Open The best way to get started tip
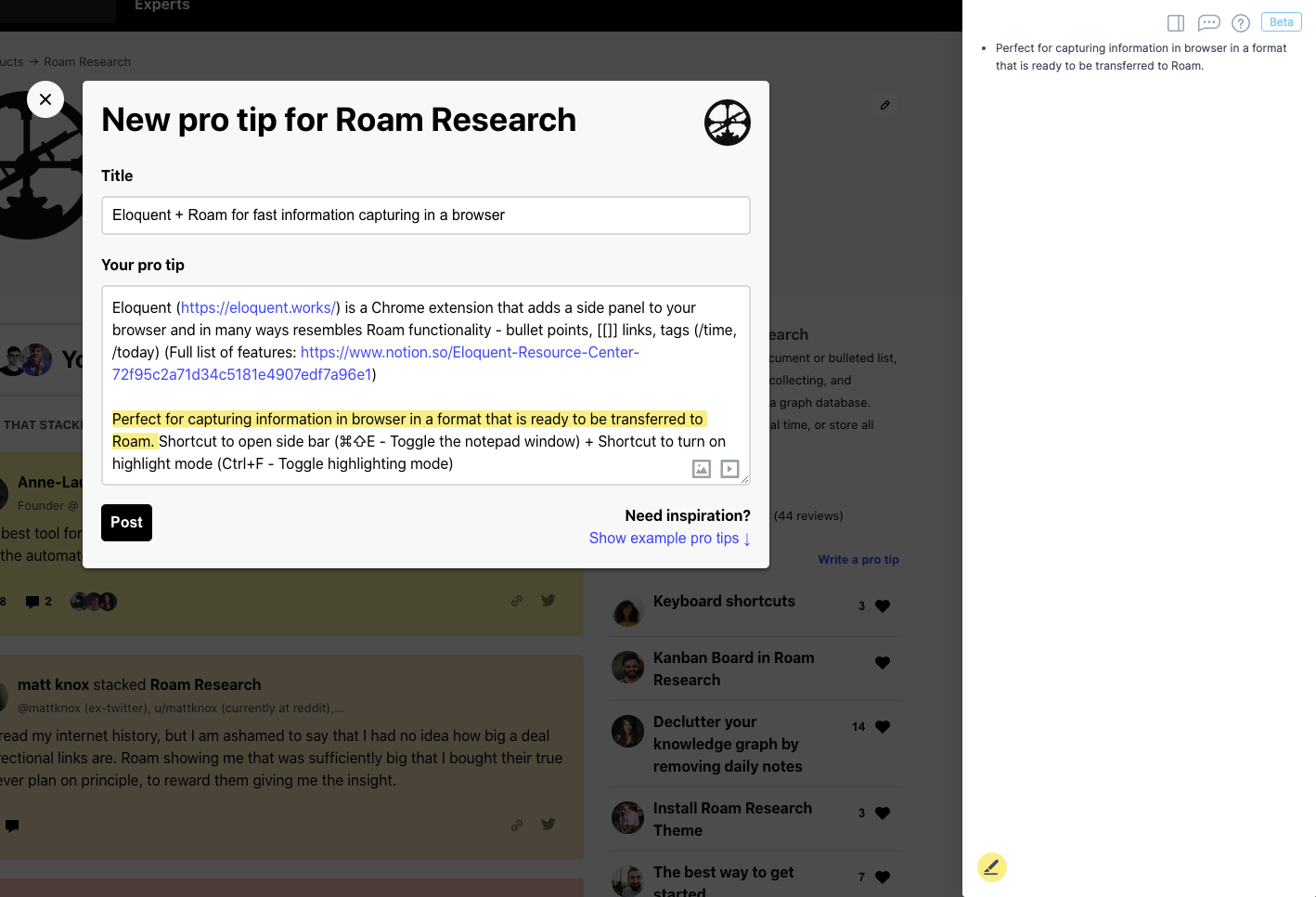 click(724, 883)
